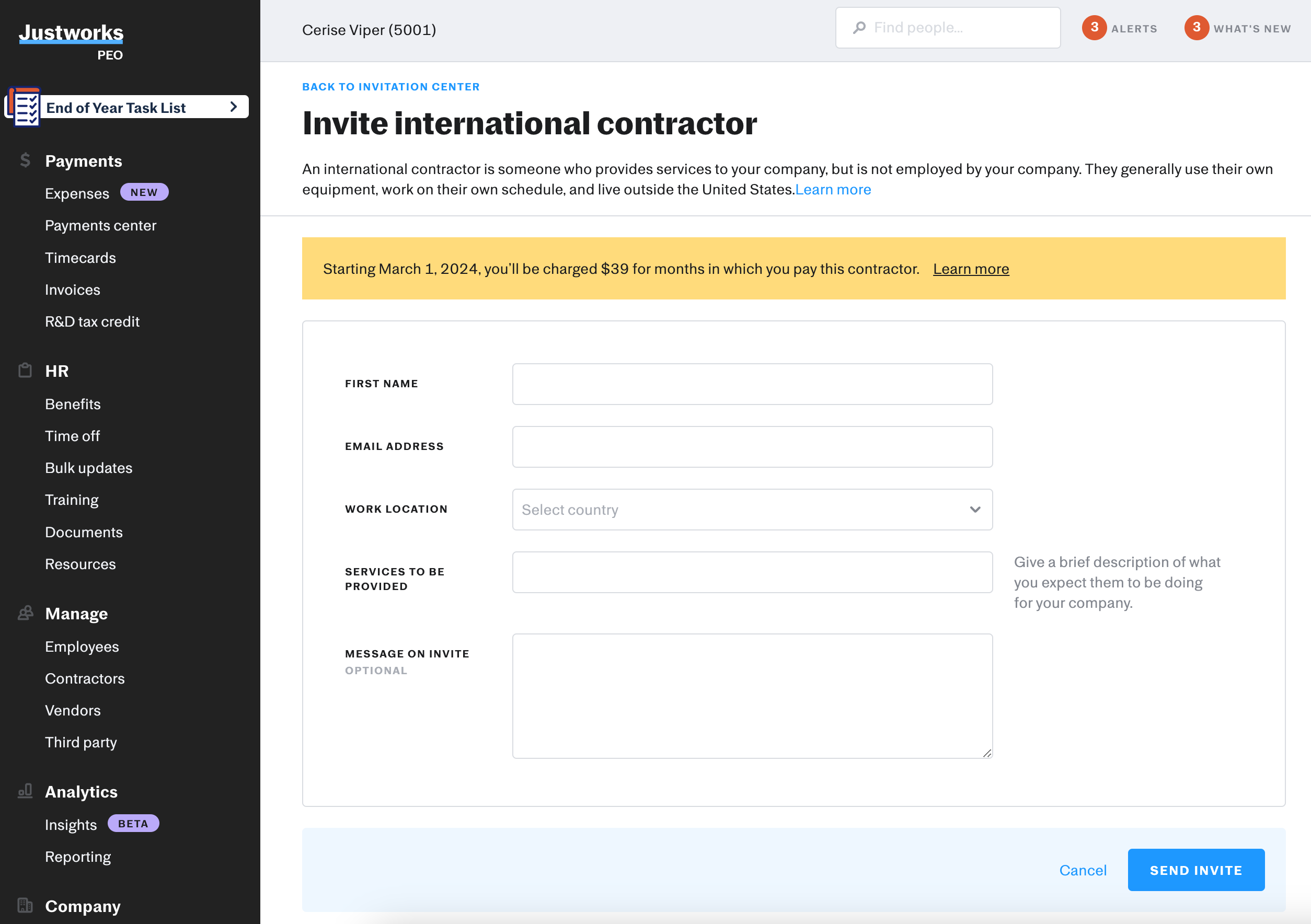The image size is (1311, 924).
Task: Click the Manage people icon
Action: pos(25,613)
